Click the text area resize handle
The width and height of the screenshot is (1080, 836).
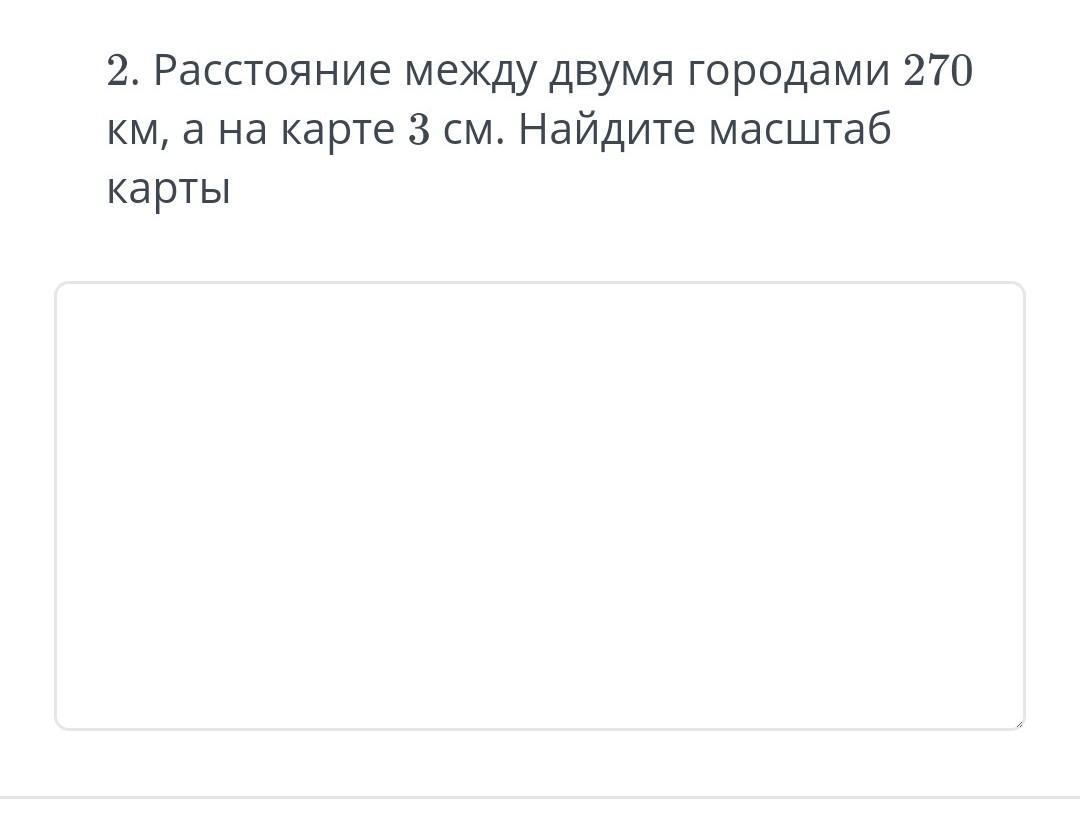click(1018, 722)
